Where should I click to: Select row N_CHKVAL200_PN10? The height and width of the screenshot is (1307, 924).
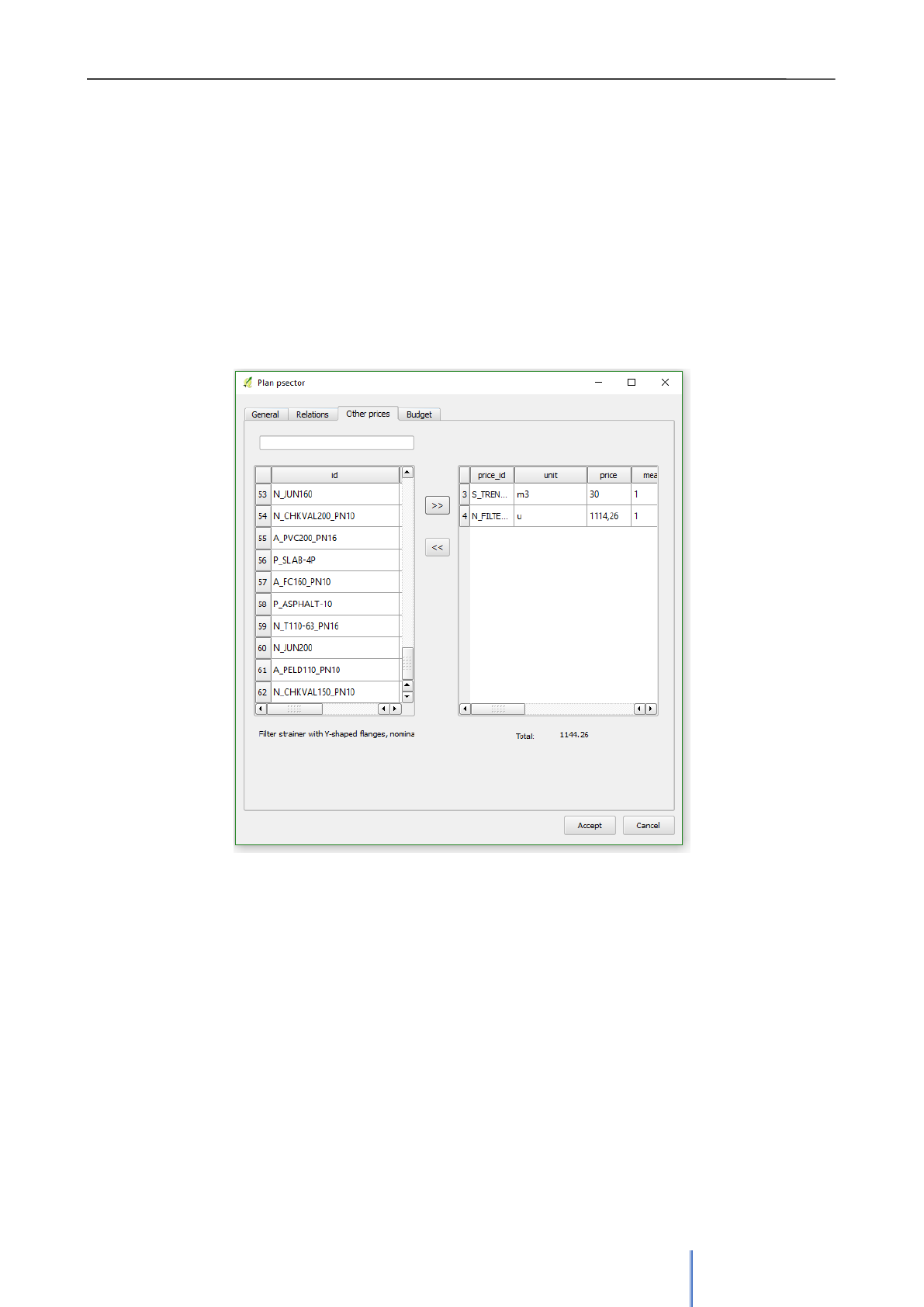[x=335, y=516]
